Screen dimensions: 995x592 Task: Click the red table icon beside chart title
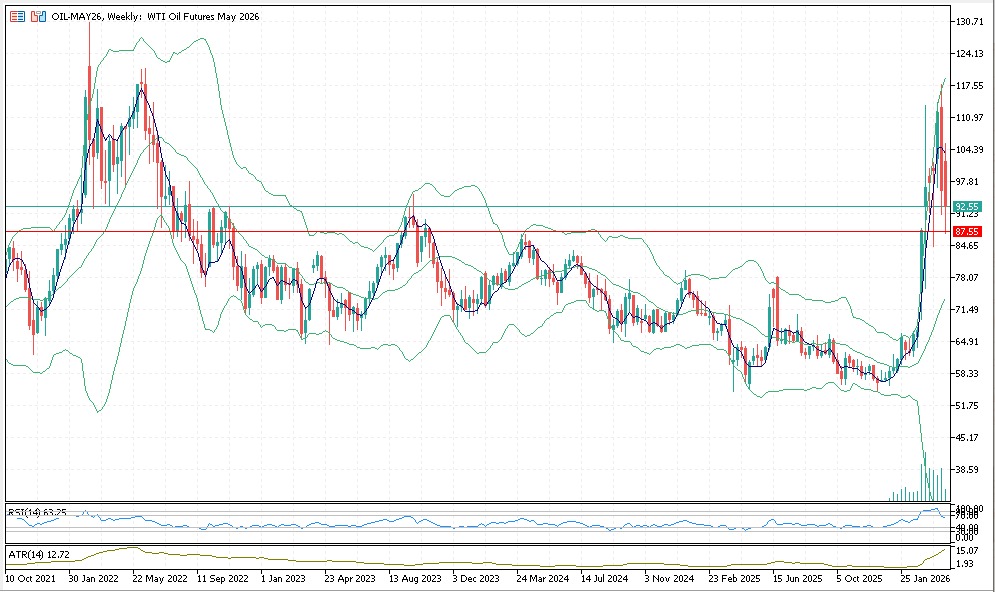(18, 17)
